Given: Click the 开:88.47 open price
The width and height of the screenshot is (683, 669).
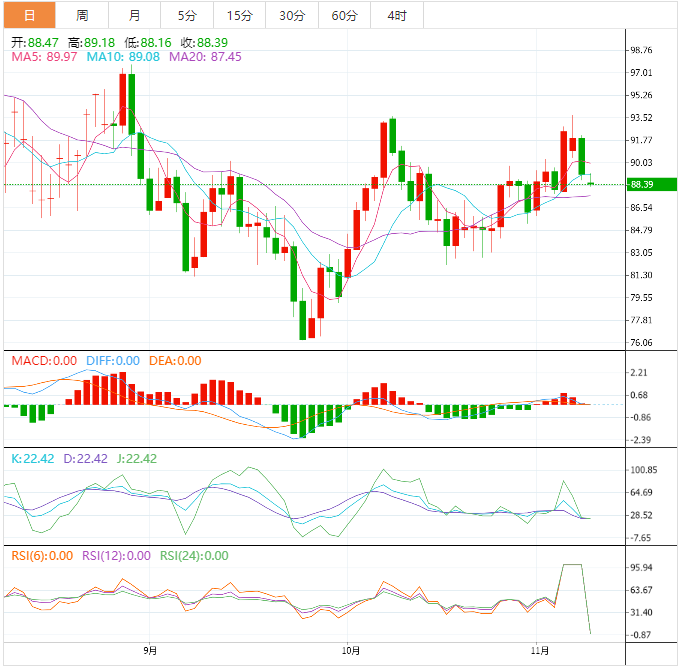Looking at the screenshot, I should [34, 43].
